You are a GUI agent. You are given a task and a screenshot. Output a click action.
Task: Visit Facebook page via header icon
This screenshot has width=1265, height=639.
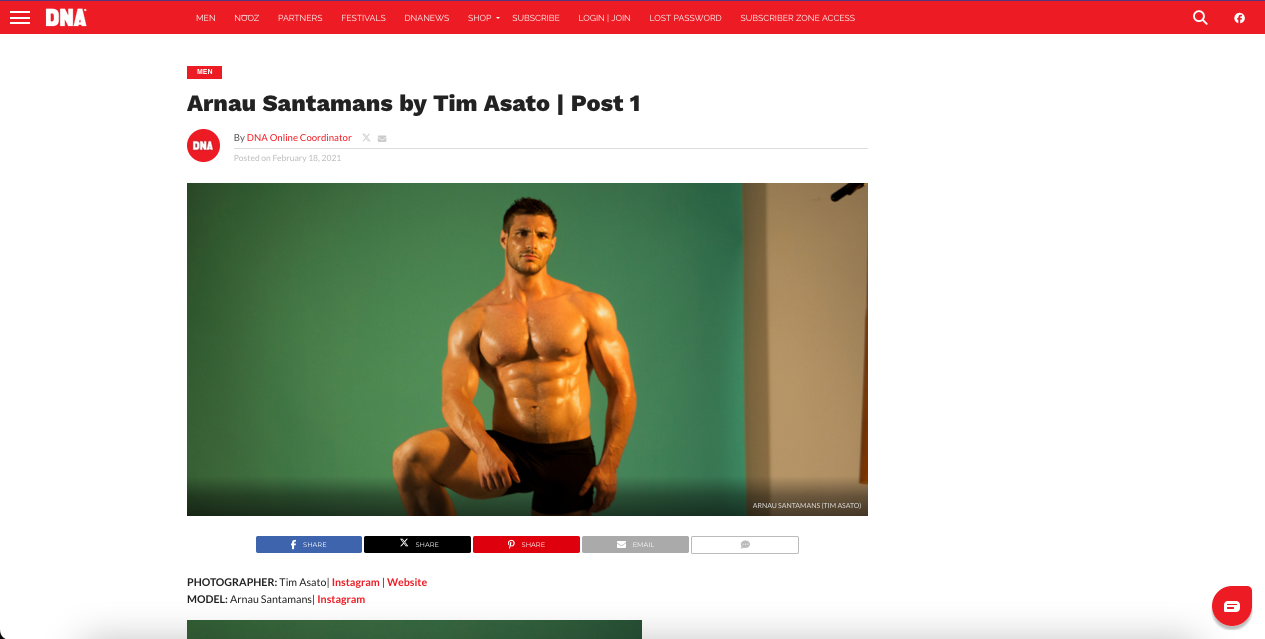1239,18
